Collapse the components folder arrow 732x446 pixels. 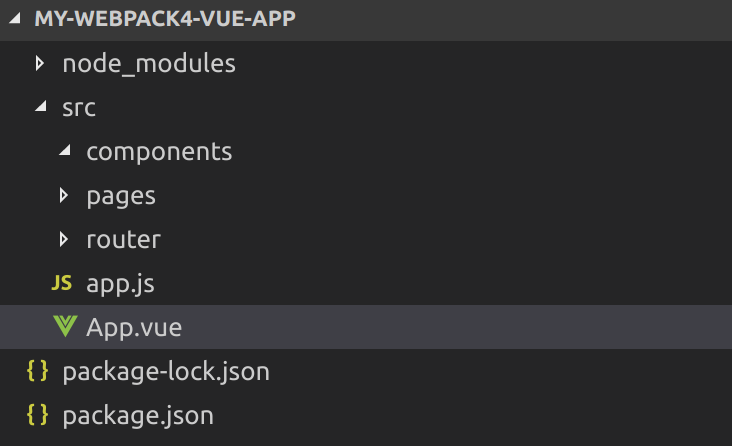click(x=65, y=150)
